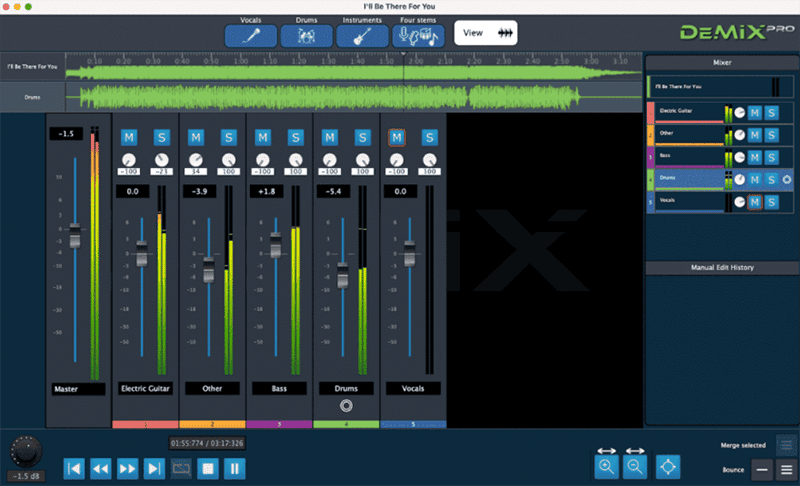Click circle icon under Drums channel name
The width and height of the screenshot is (800, 486).
[346, 406]
